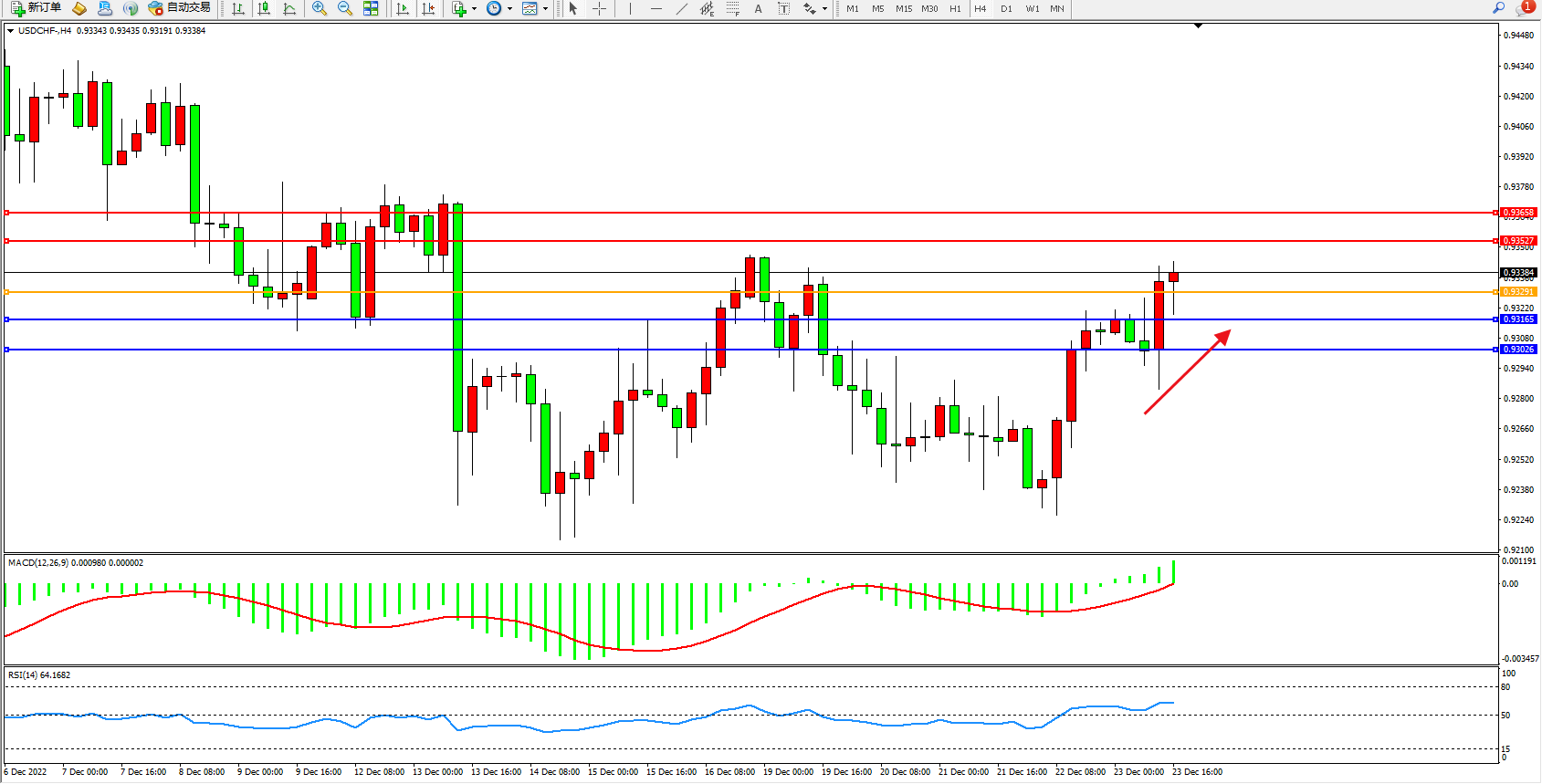Viewport: 1542px width, 784px height.
Task: Zoom out of the chart
Action: coord(345,8)
